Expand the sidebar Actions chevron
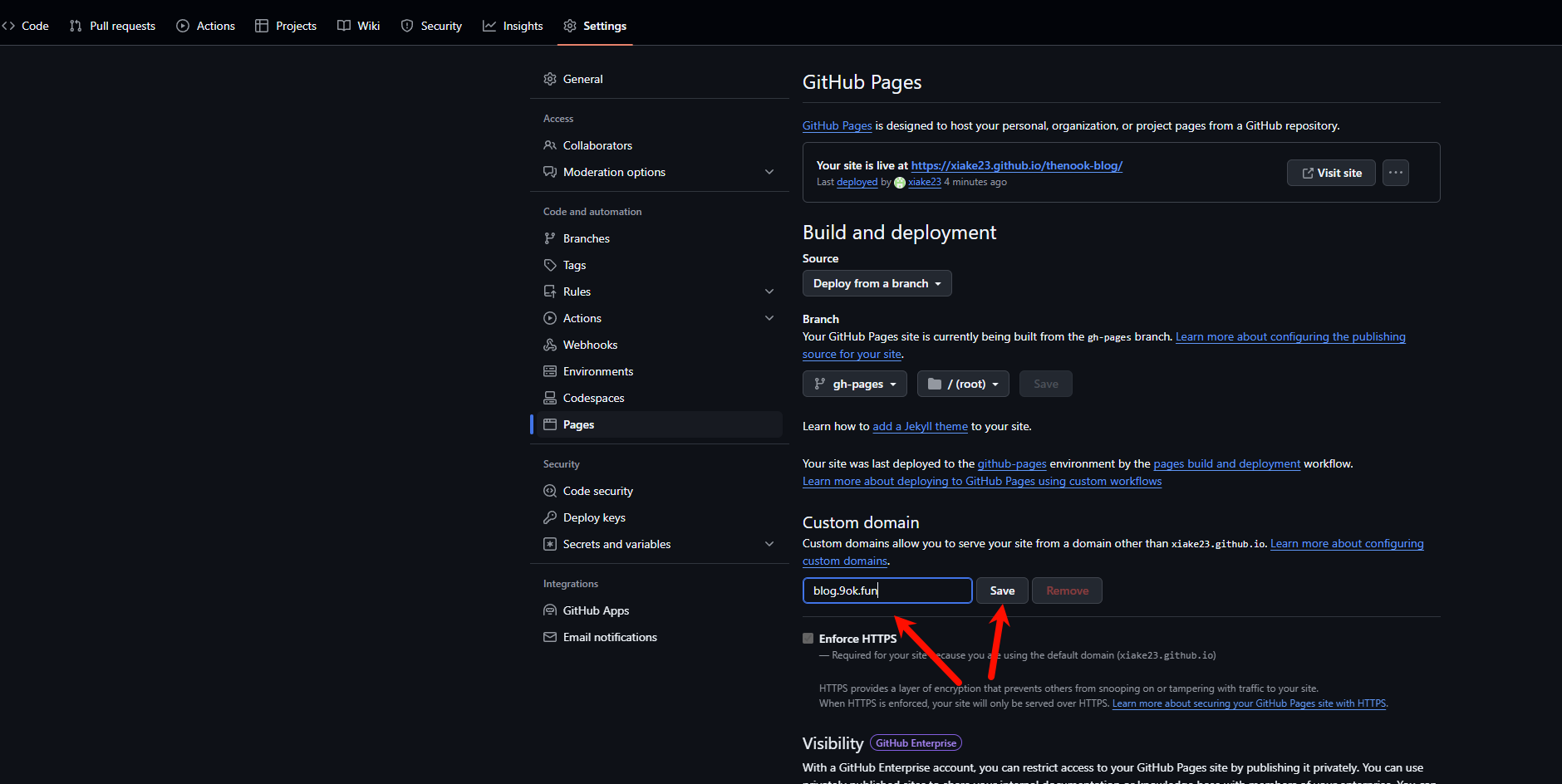Screen dimensions: 1562x784 pos(769,318)
